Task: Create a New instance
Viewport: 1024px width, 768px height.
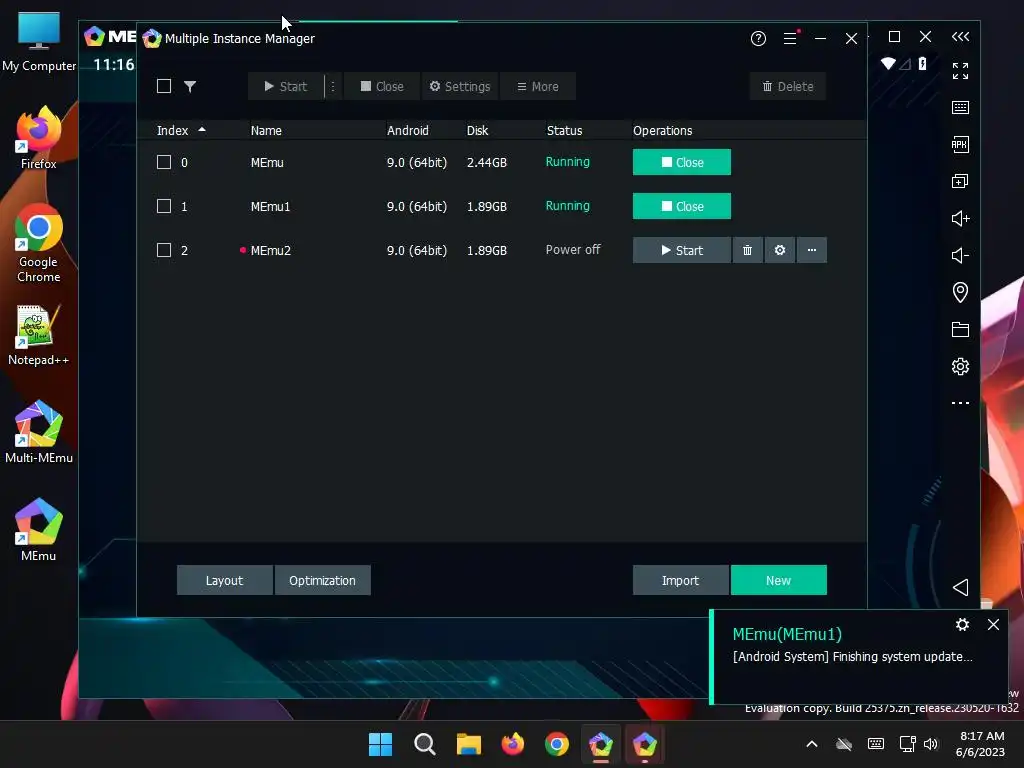Action: click(778, 580)
